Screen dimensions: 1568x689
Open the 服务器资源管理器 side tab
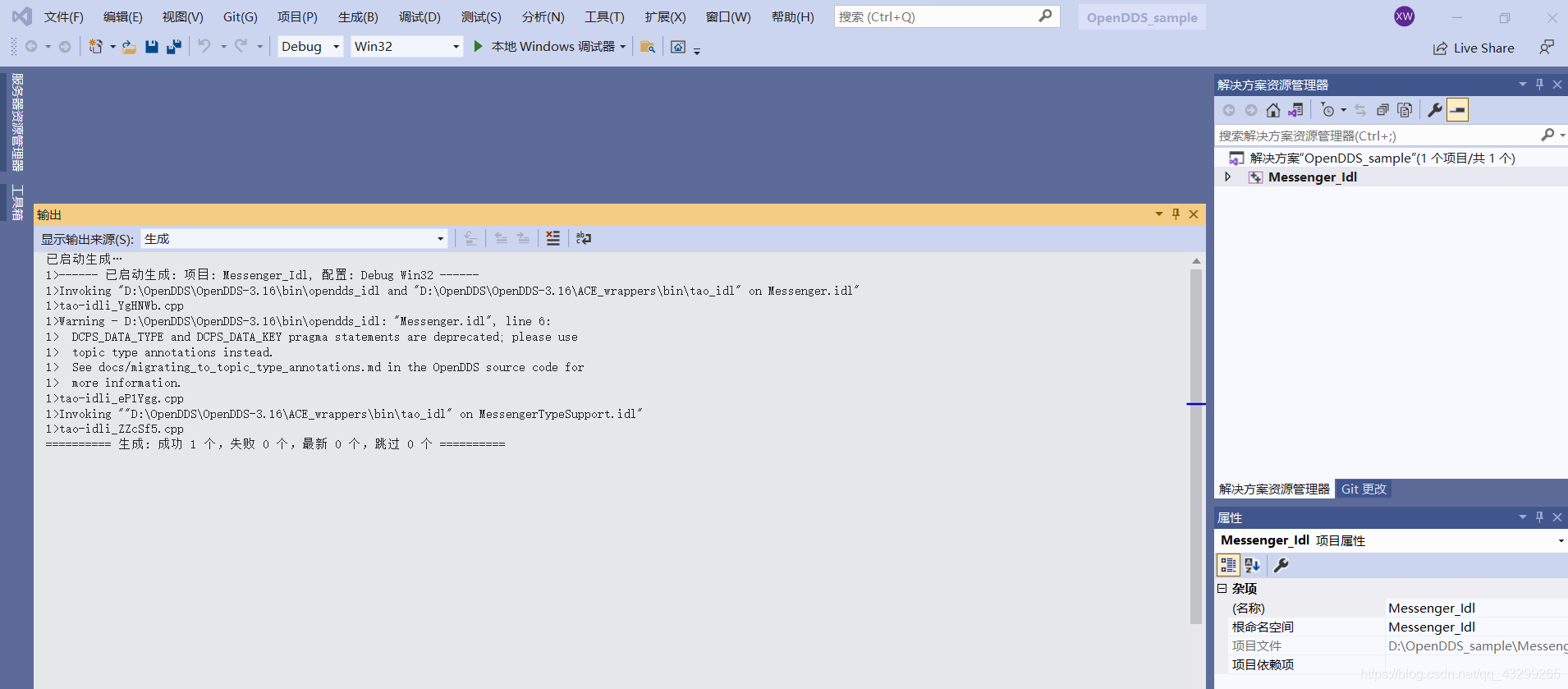17,122
